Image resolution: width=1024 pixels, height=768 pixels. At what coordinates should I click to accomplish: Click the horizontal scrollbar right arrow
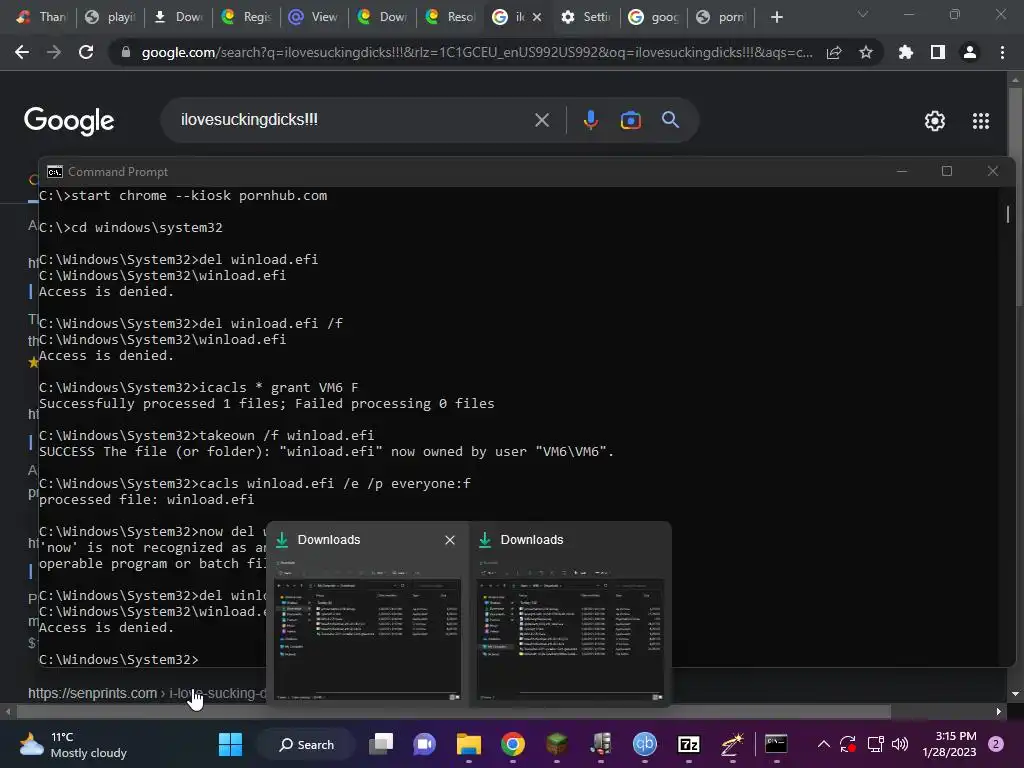999,711
